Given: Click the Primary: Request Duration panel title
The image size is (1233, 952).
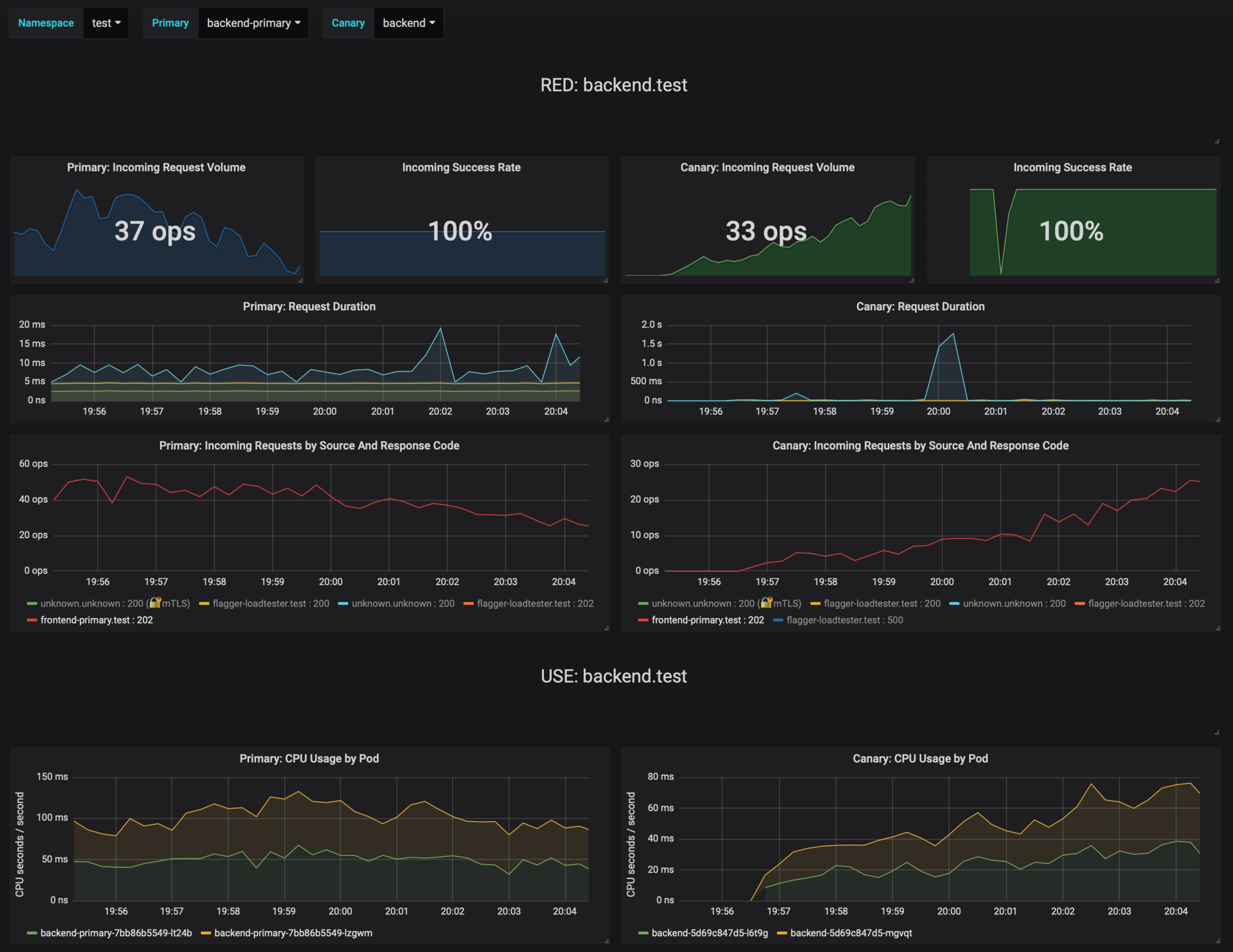Looking at the screenshot, I should [309, 307].
